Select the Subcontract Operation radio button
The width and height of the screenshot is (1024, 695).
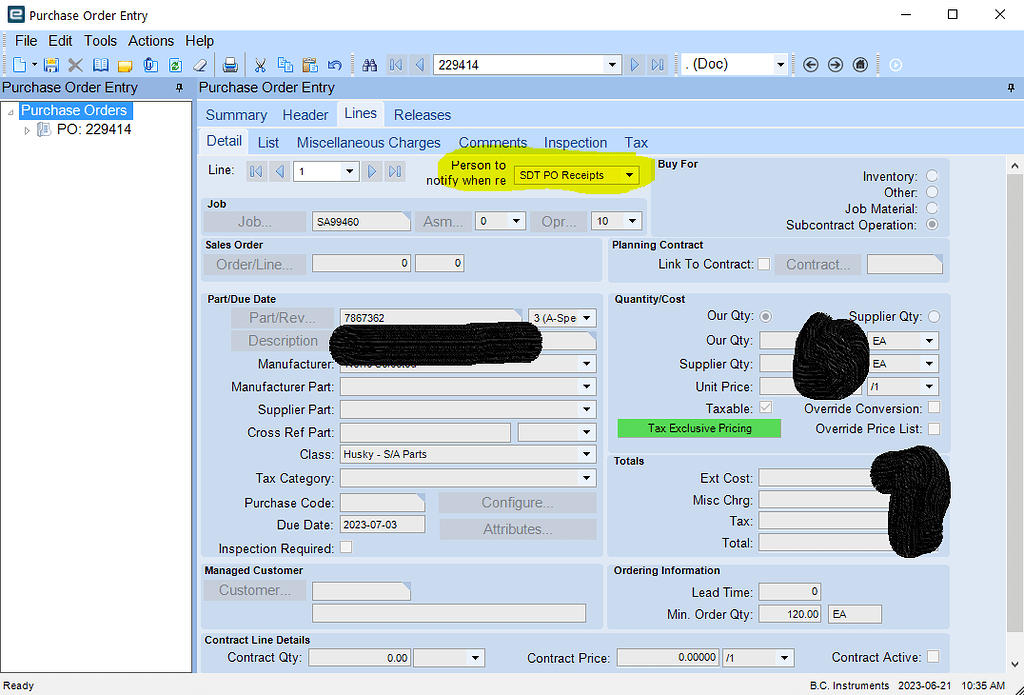coord(932,225)
